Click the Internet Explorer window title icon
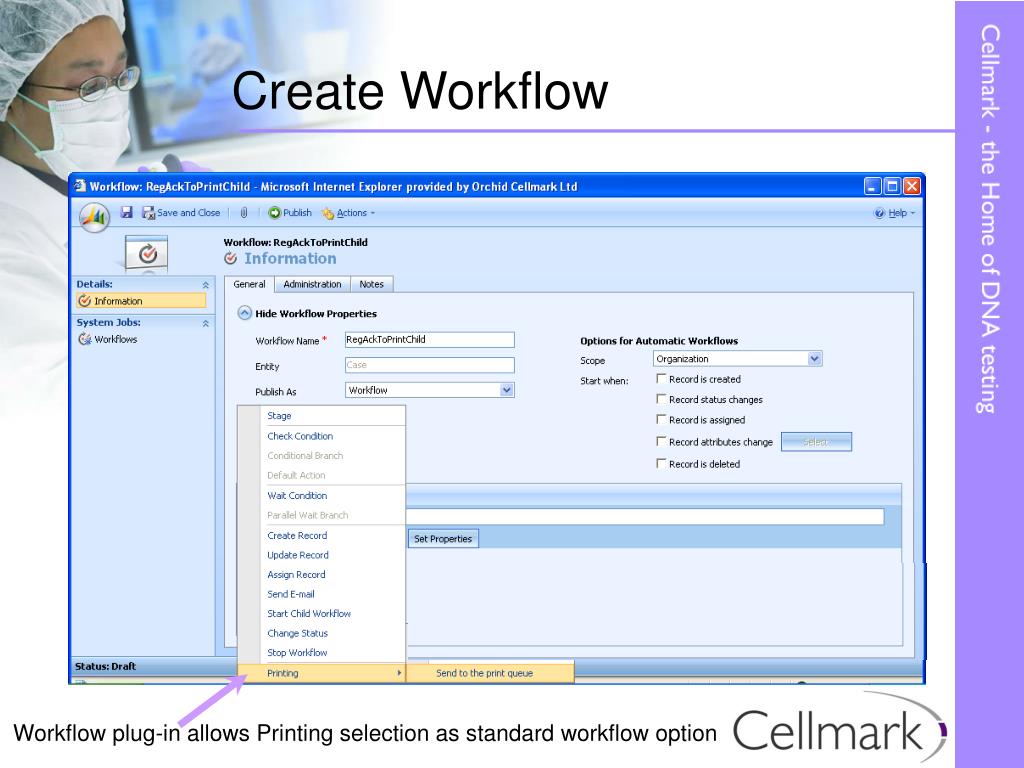The width and height of the screenshot is (1024, 768). click(x=80, y=186)
